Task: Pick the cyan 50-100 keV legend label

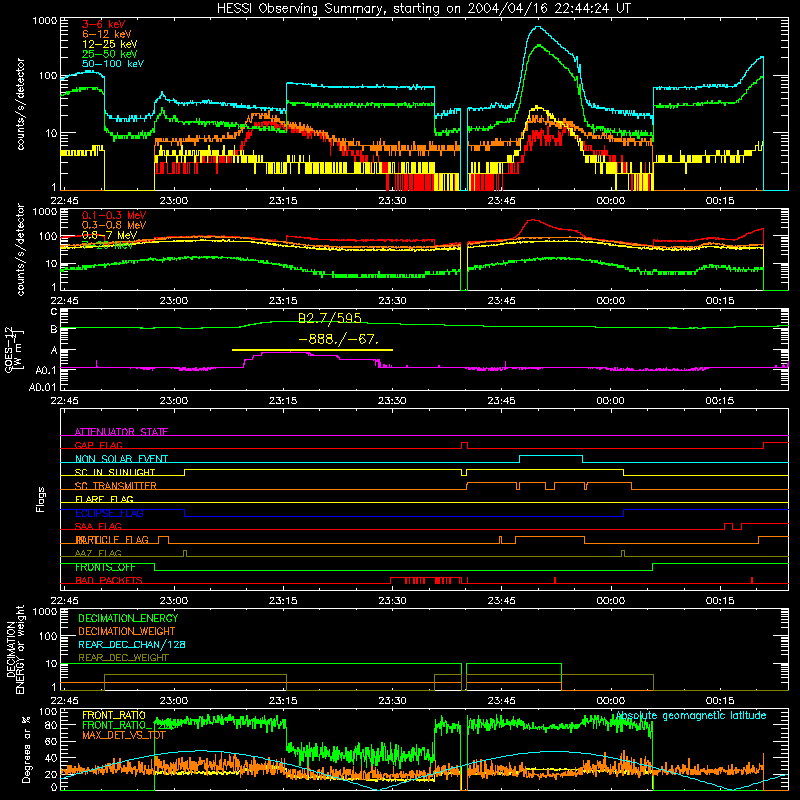Action: click(113, 64)
